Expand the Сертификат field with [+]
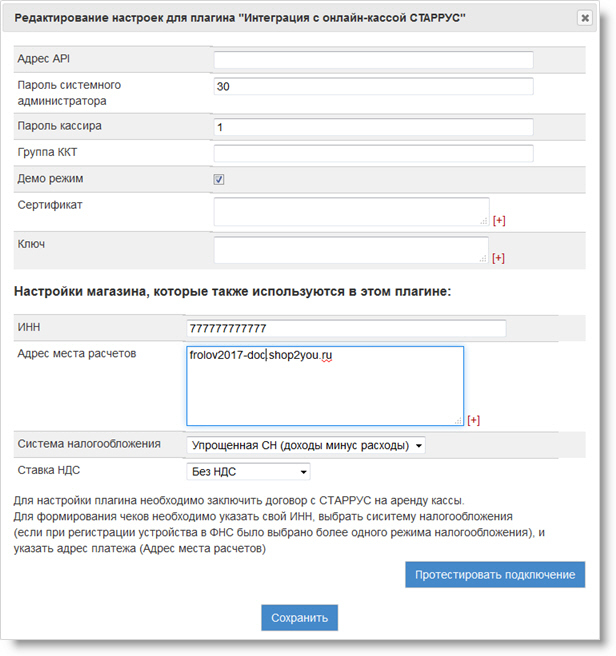Image resolution: width=616 pixels, height=656 pixels. pos(499,220)
